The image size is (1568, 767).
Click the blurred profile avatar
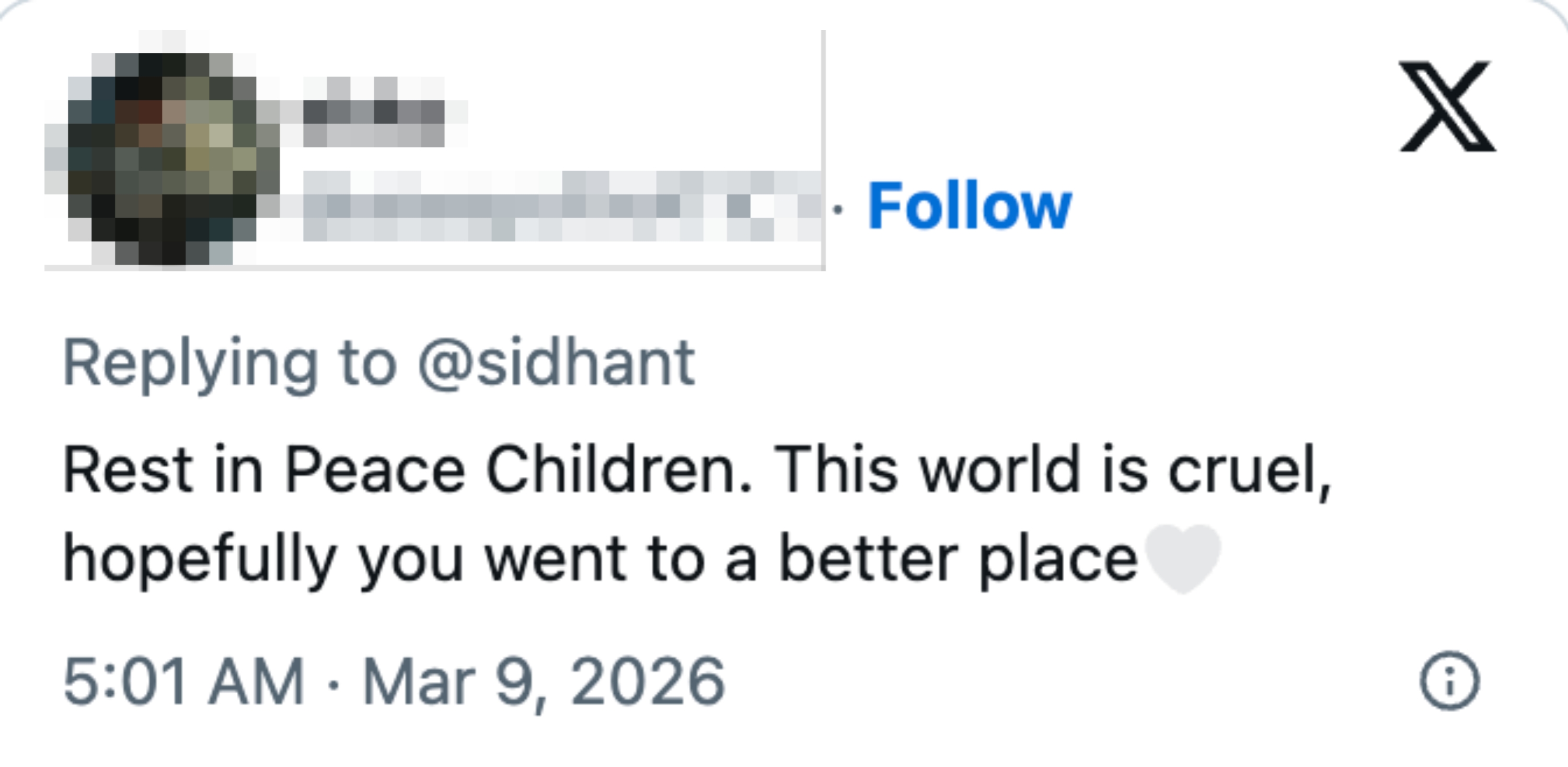click(163, 159)
